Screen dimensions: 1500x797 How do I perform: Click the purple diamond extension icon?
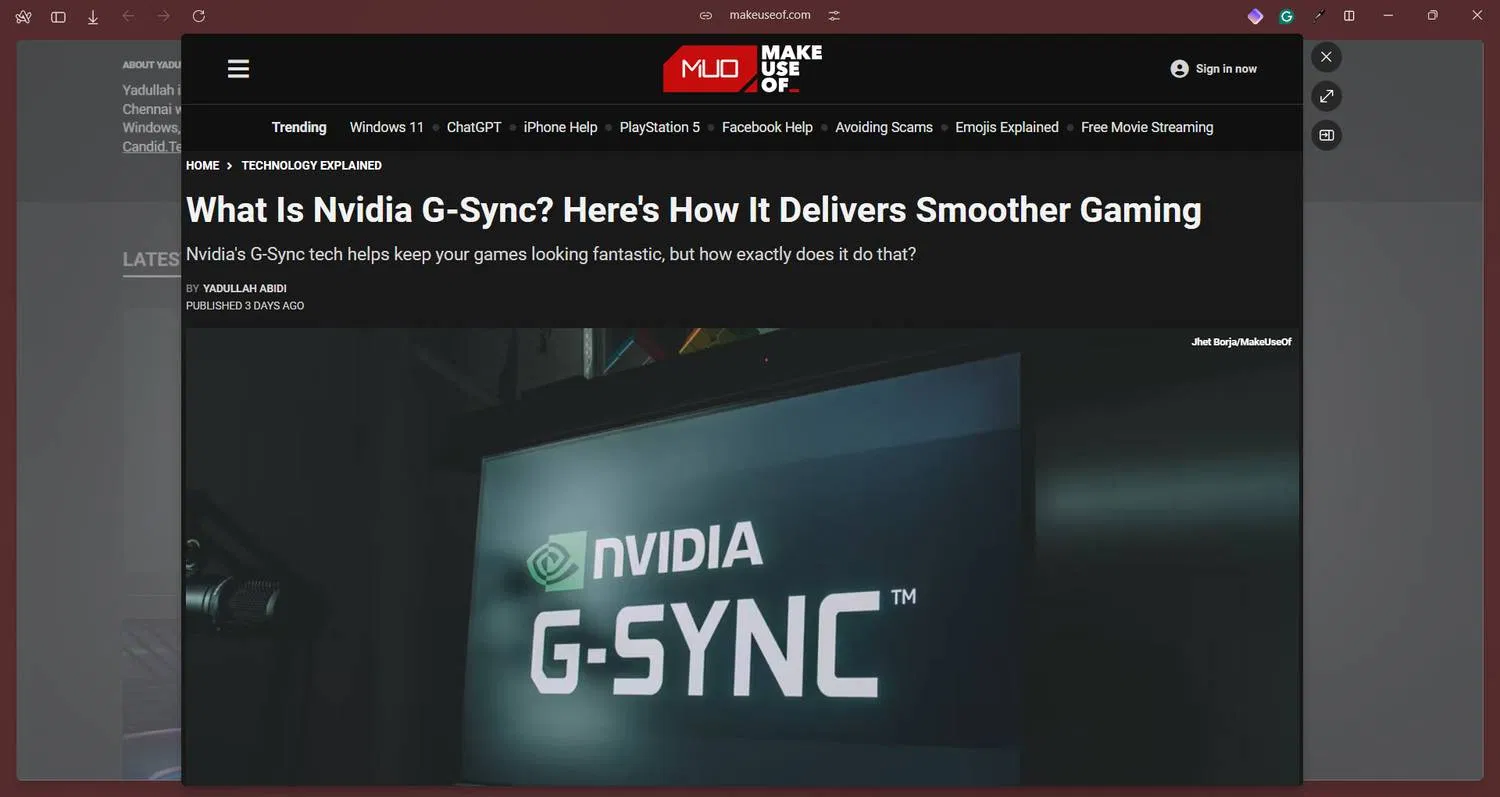(1255, 16)
